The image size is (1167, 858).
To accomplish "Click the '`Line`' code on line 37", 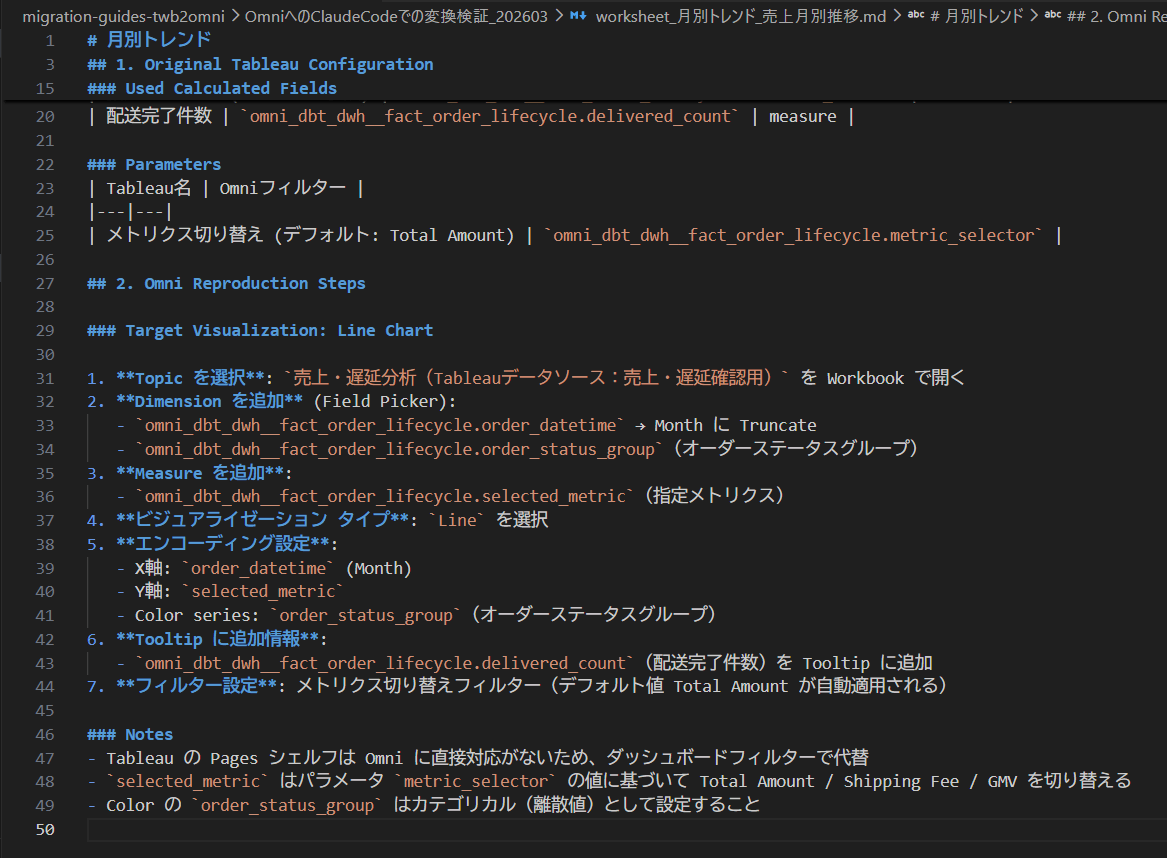I will point(457,520).
